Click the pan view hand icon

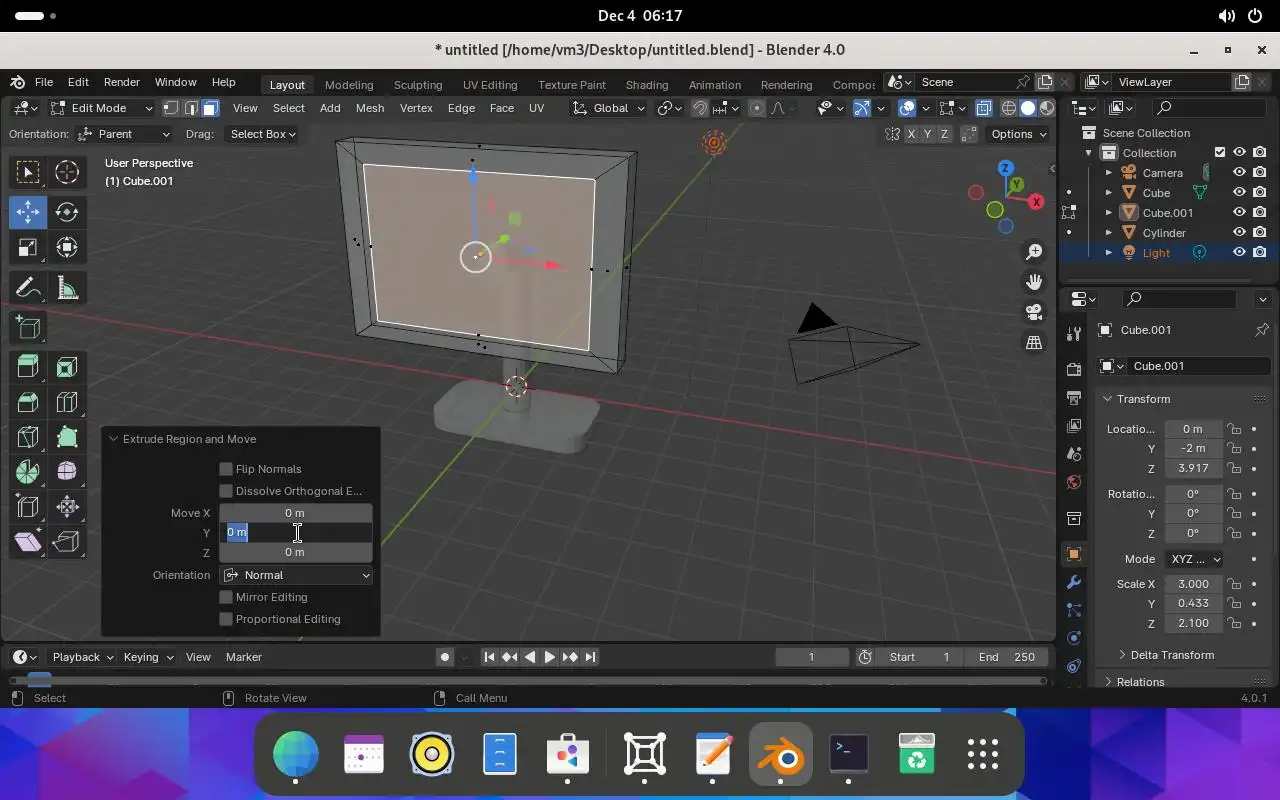point(1034,282)
